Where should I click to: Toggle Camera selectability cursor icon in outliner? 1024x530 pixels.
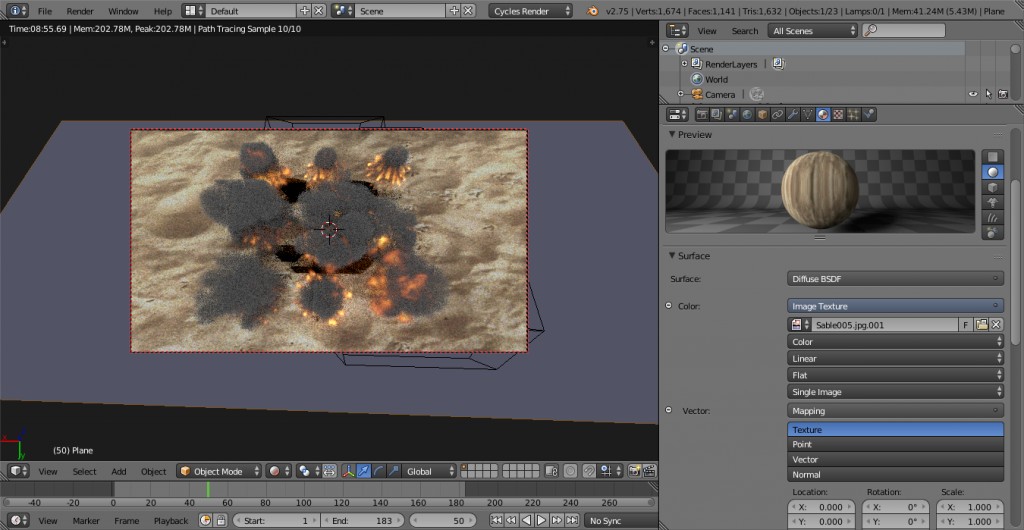point(988,95)
